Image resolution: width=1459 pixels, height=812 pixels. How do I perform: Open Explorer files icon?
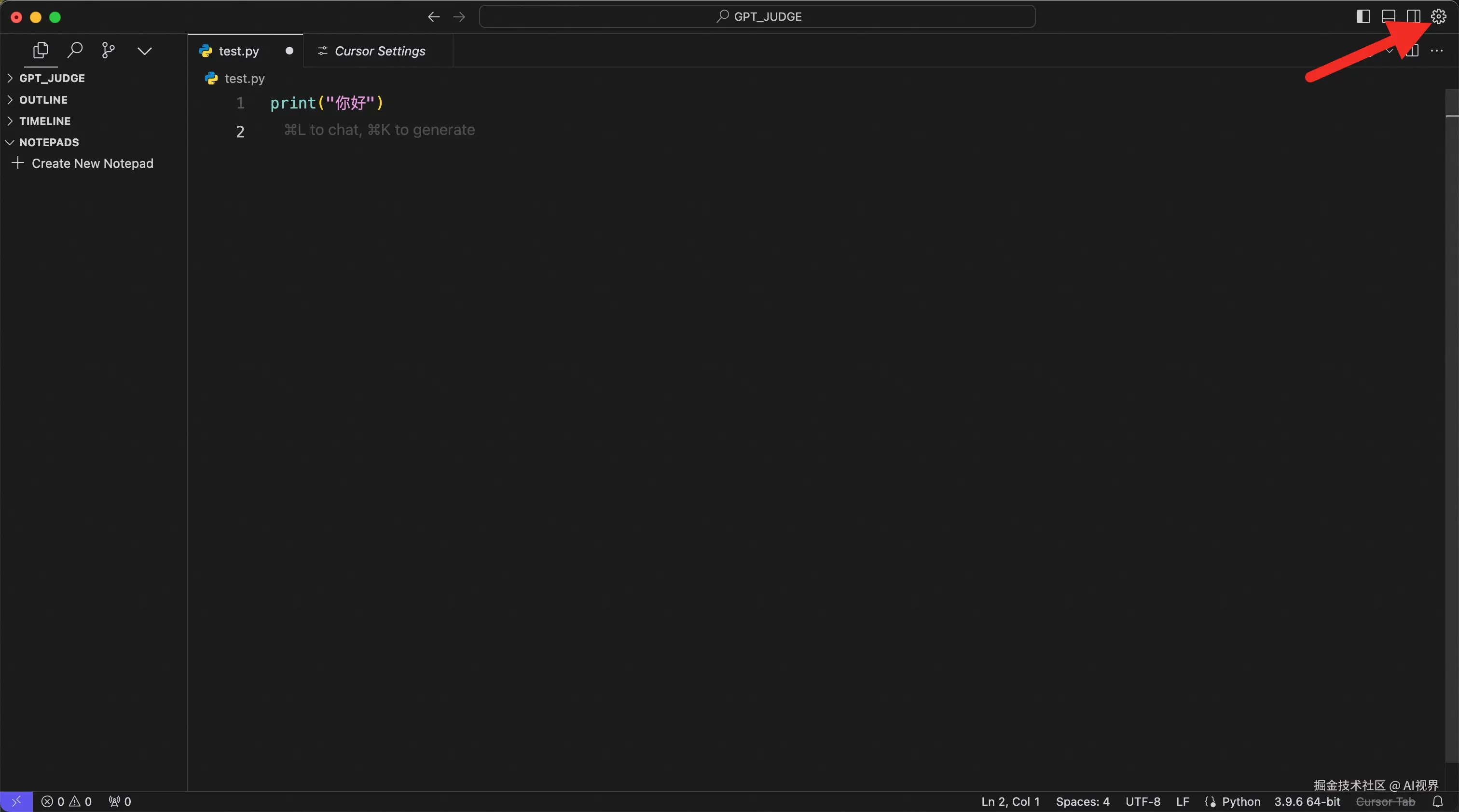pyautogui.click(x=40, y=50)
